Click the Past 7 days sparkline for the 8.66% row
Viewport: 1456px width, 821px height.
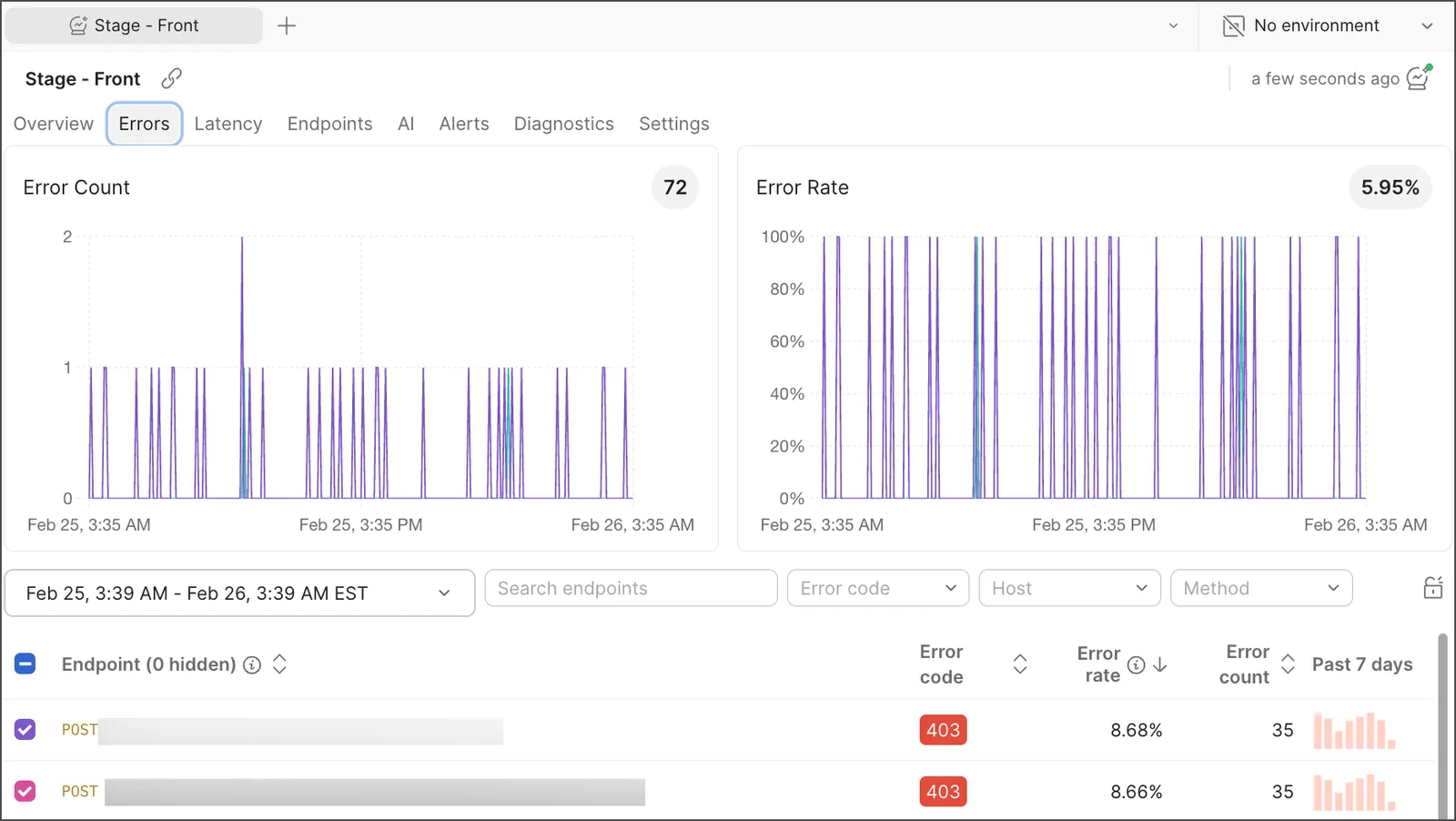coord(1354,793)
